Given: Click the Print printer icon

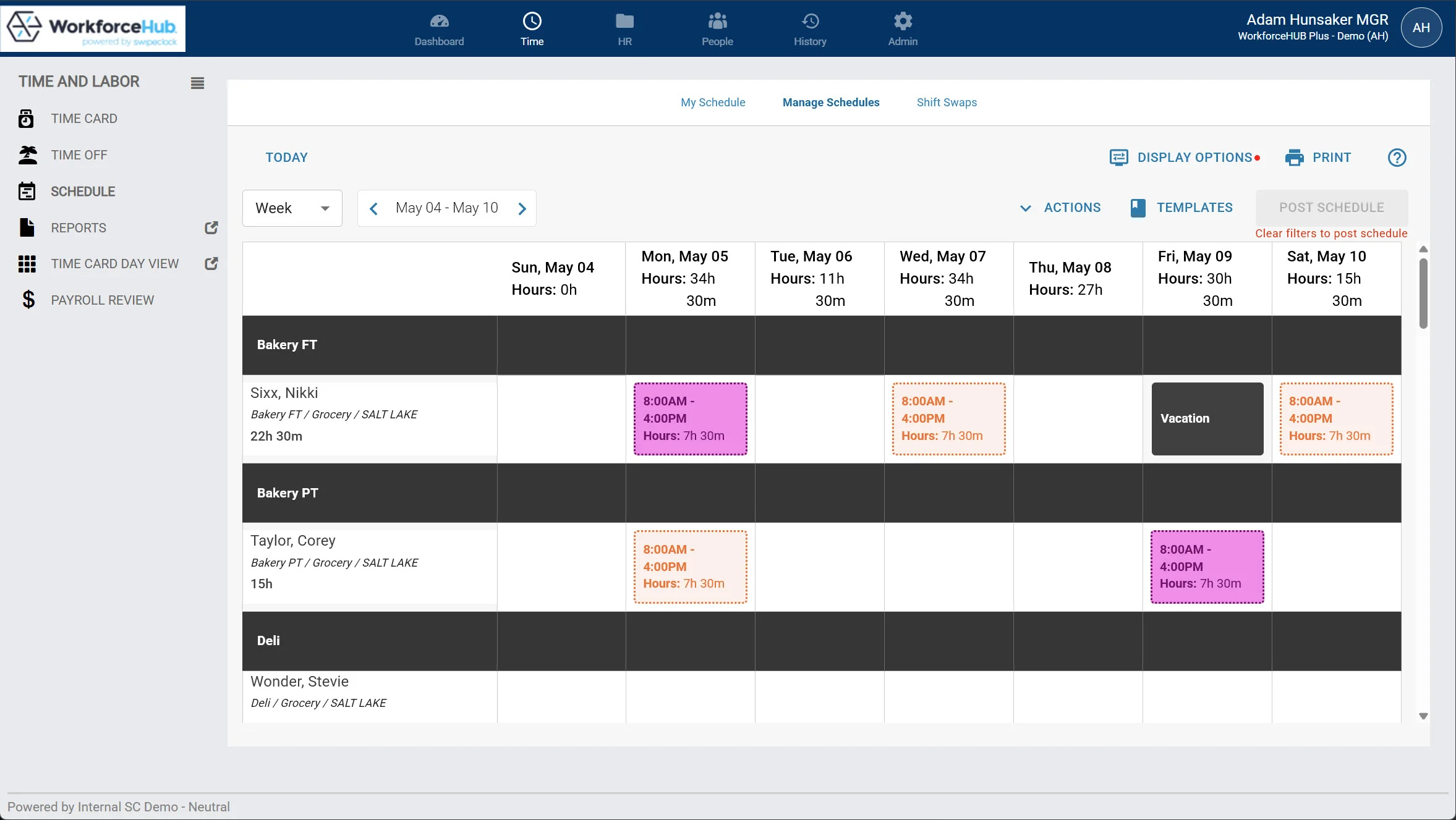Looking at the screenshot, I should (x=1294, y=158).
